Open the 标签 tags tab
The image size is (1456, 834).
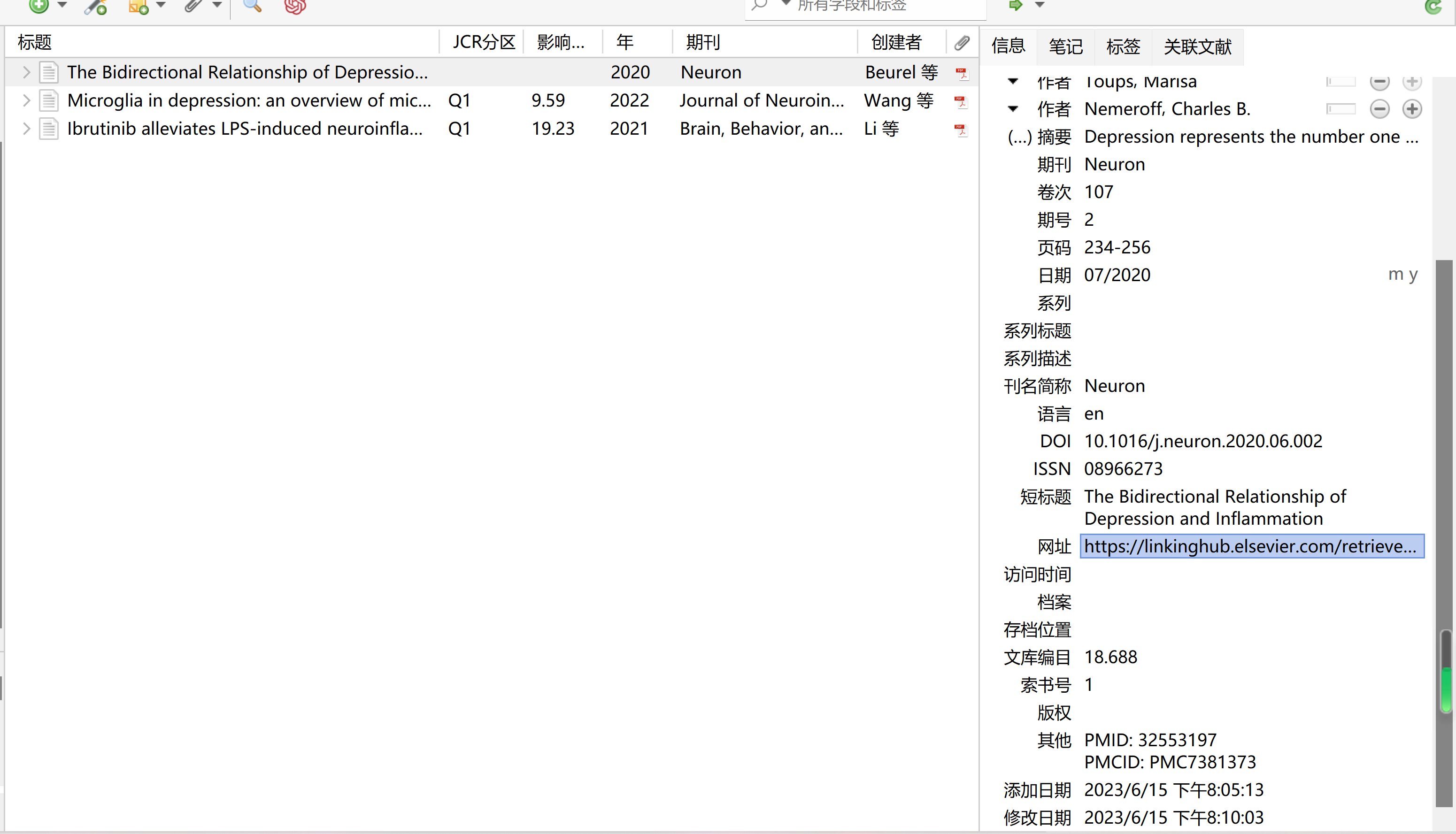pyautogui.click(x=1123, y=47)
